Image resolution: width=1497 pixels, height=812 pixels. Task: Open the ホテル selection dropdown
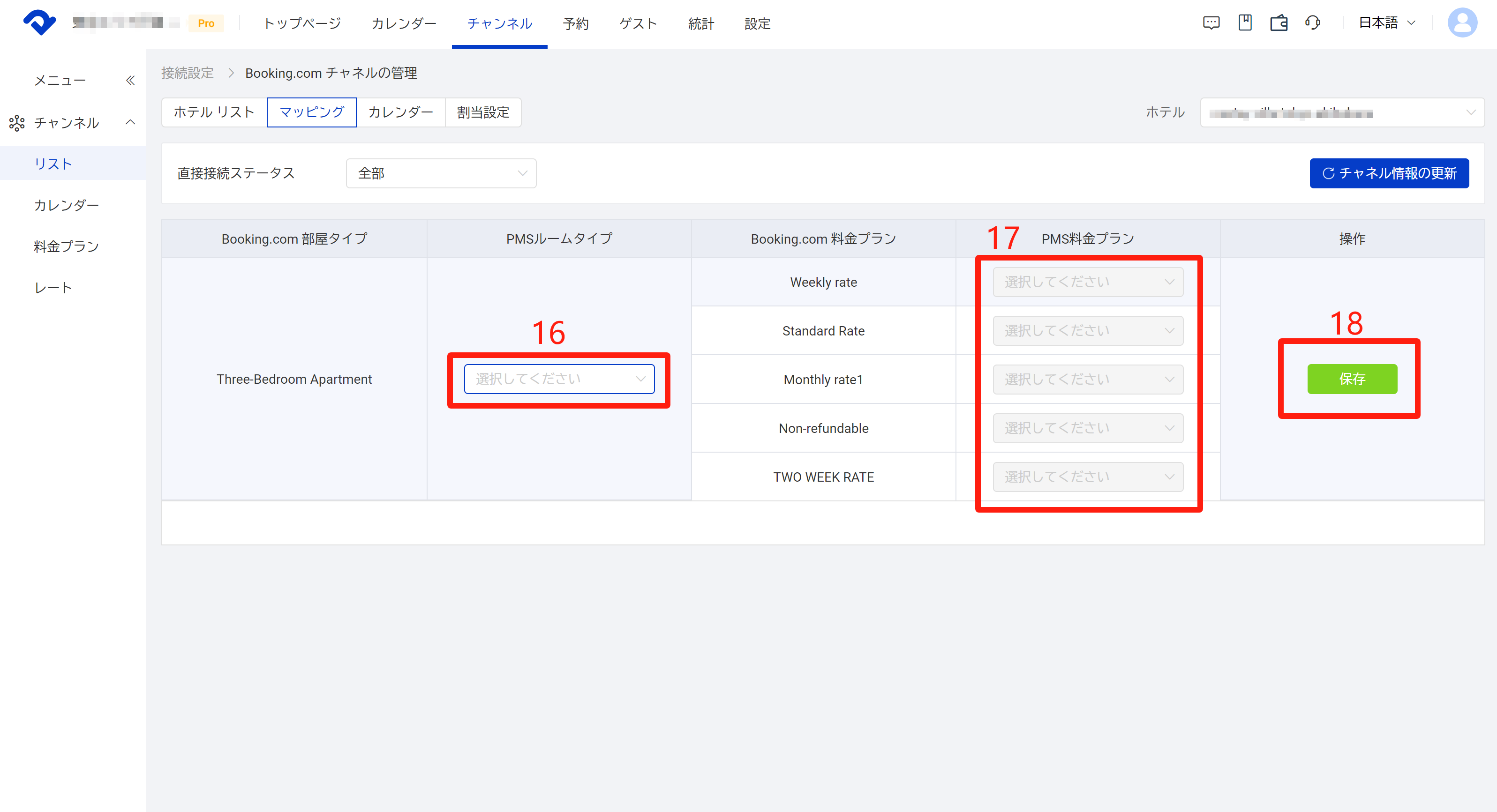1342,112
